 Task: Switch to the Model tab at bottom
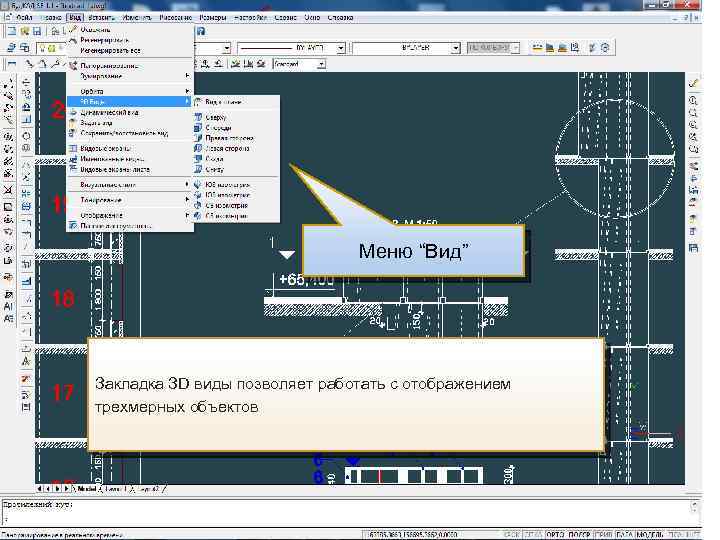click(87, 490)
